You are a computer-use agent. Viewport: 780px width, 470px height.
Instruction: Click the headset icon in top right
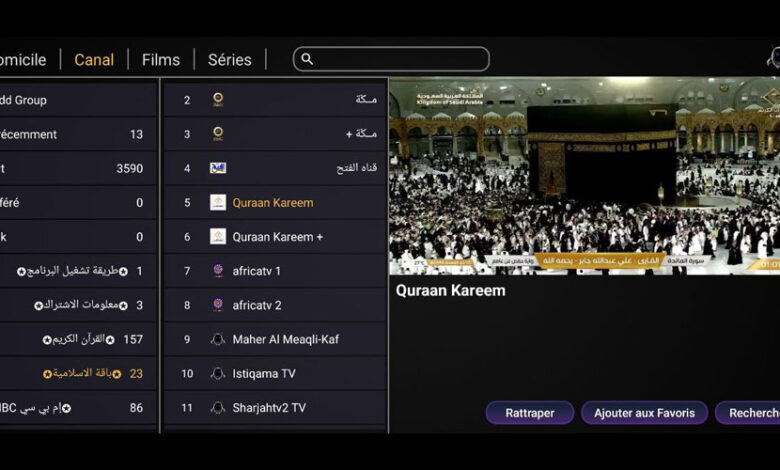coord(773,57)
